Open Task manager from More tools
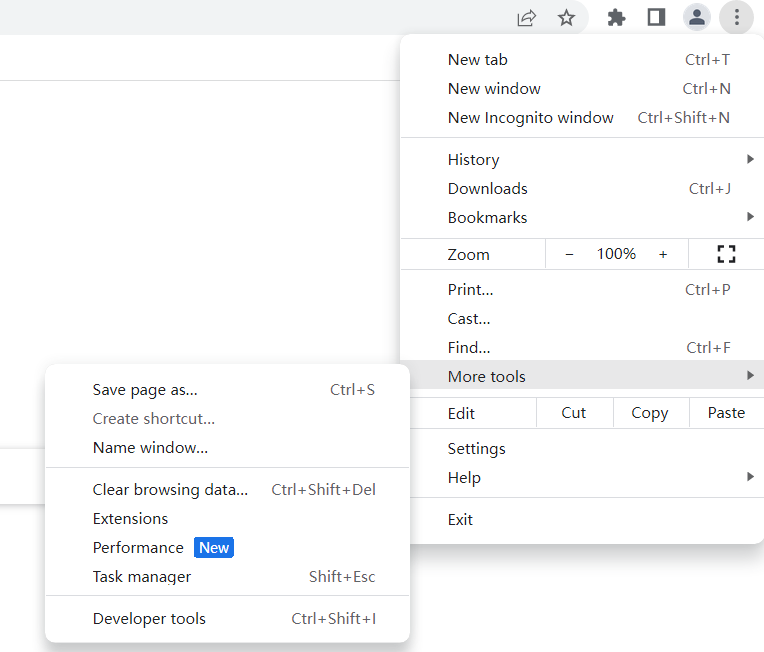Screen dimensions: 764x652 click(x=228, y=576)
